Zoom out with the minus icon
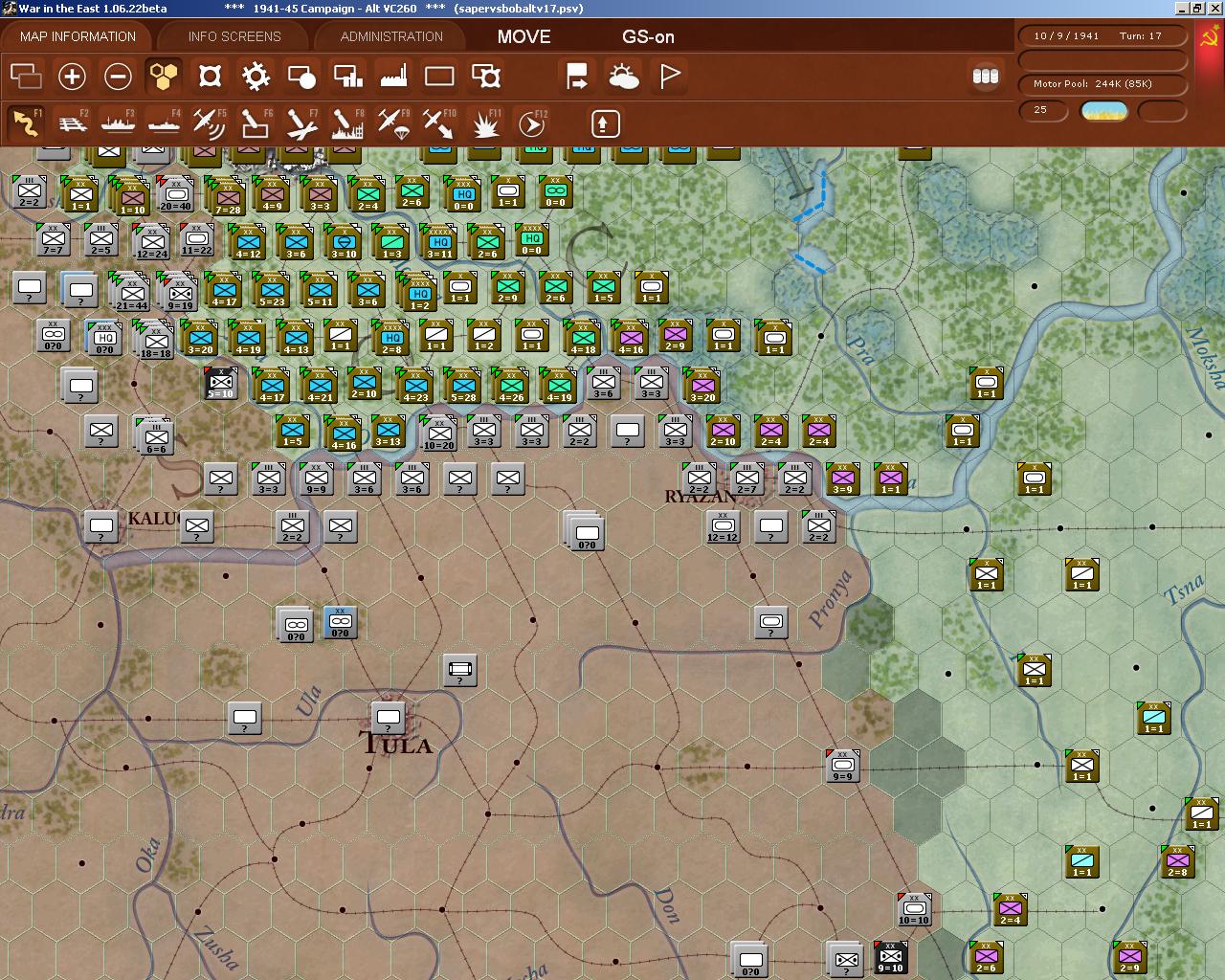This screenshot has height=980, width=1225. click(x=118, y=76)
